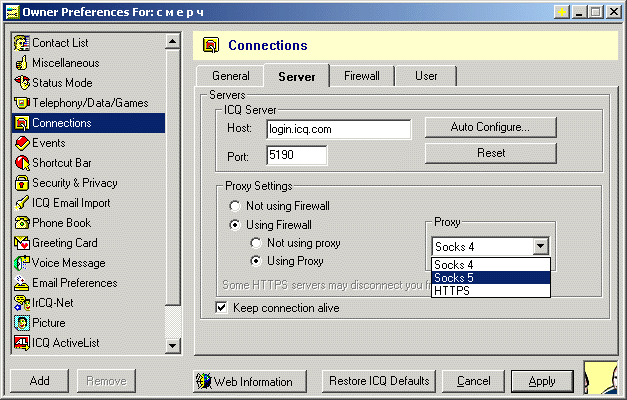
Task: Click the Shortcut Bar icon
Action: coord(22,163)
